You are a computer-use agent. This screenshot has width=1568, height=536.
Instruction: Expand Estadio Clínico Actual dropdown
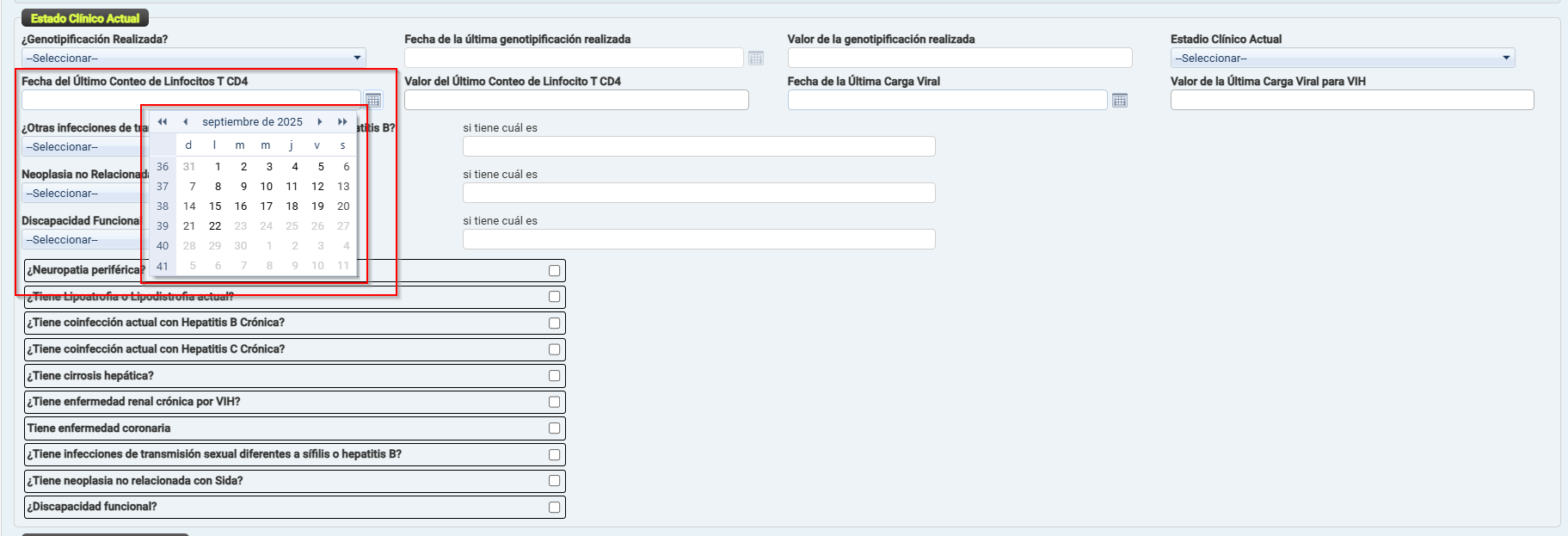[1342, 58]
